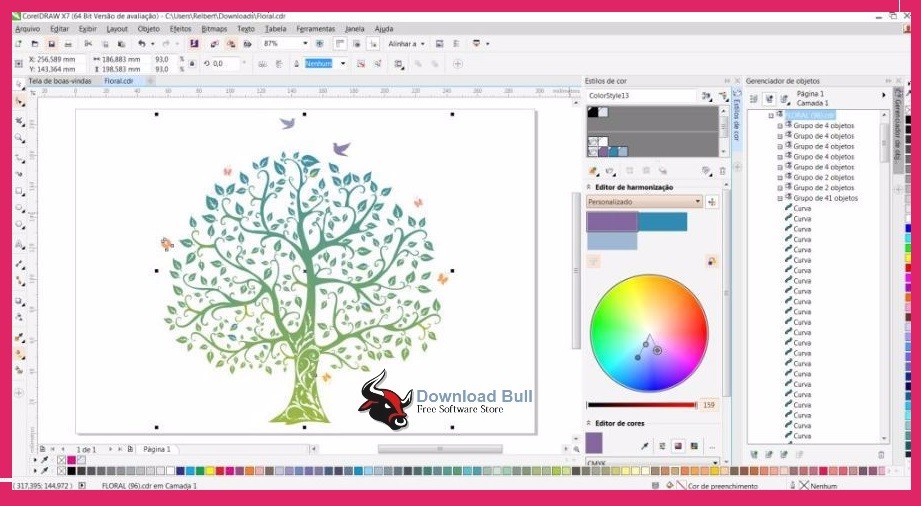
Task: Click the Print icon in toolbar
Action: coord(68,44)
